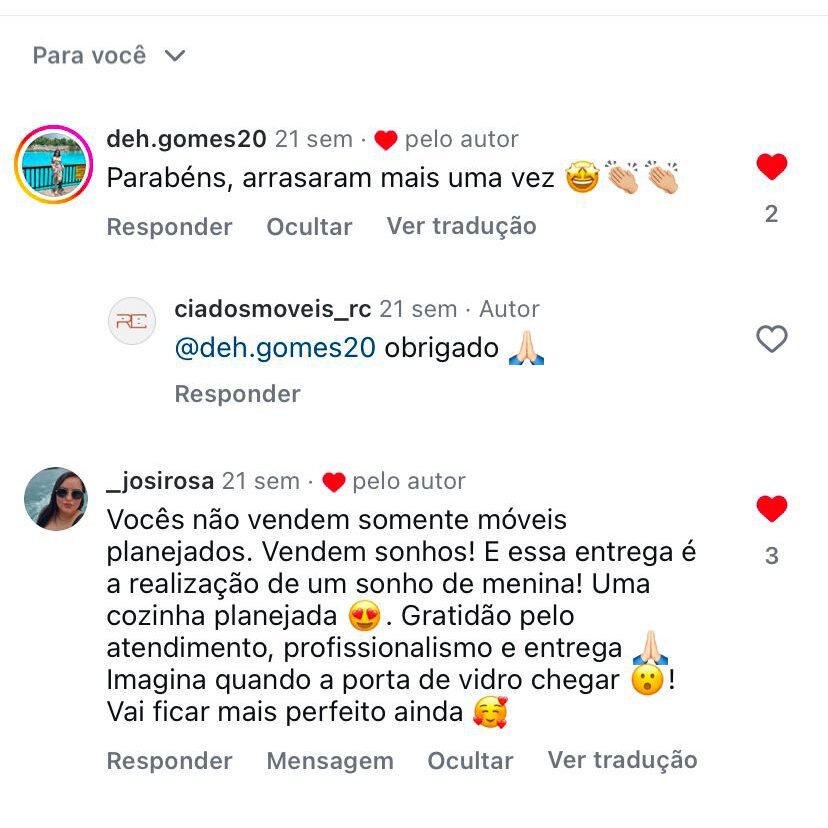Open the ciadosmoveis_rc logo avatar

[x=132, y=321]
